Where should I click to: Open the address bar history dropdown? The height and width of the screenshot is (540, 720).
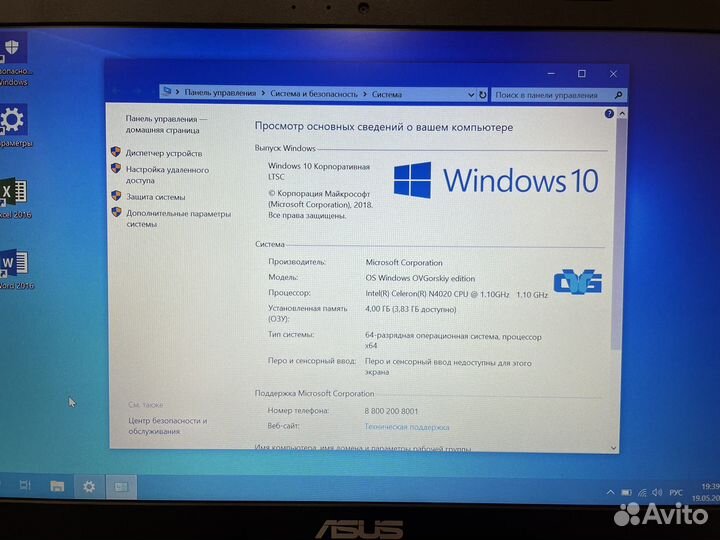pos(471,95)
